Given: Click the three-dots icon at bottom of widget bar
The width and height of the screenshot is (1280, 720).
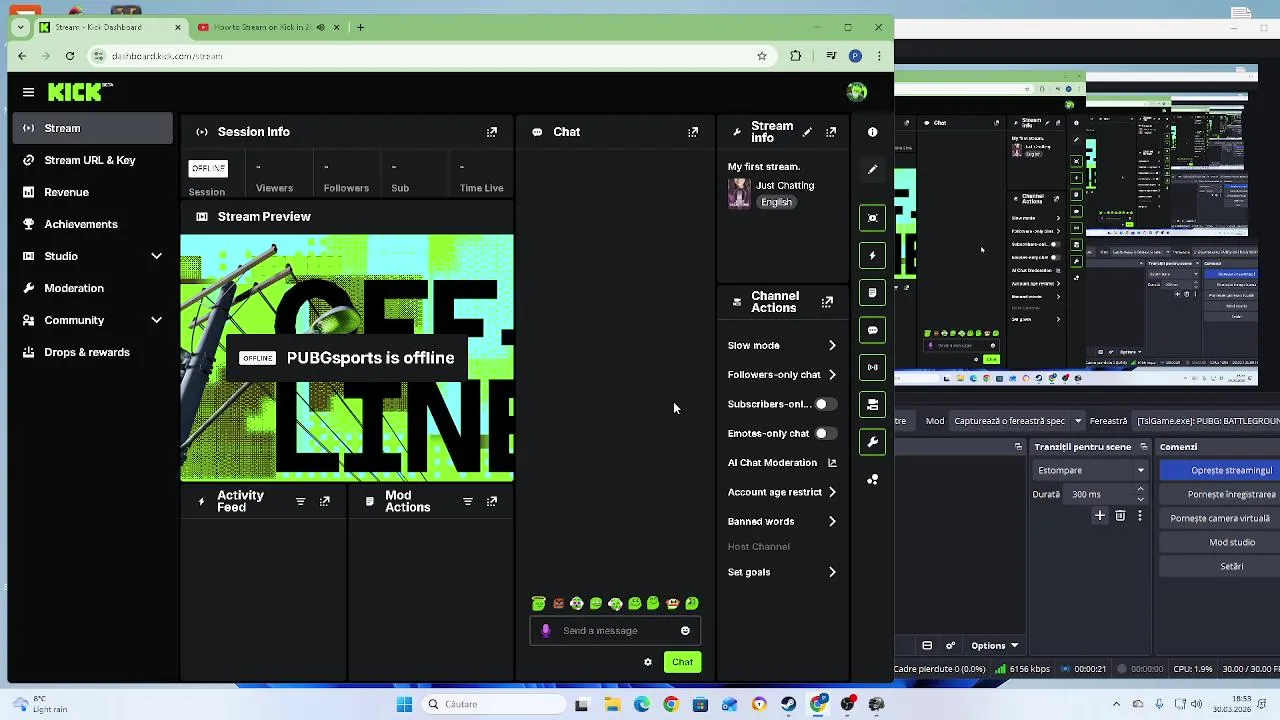Looking at the screenshot, I should coord(873,480).
